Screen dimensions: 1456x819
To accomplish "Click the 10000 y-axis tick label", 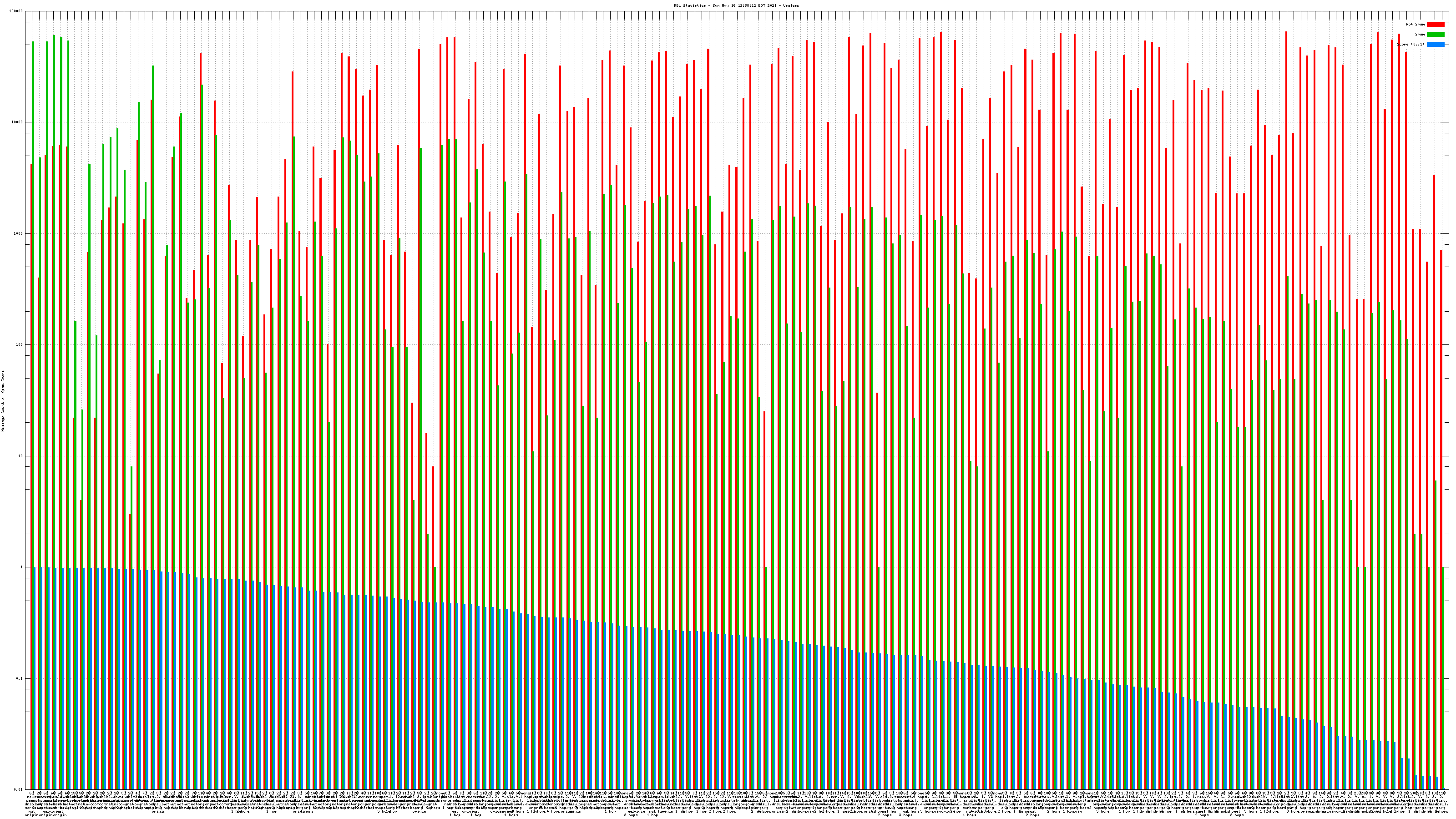I will pos(18,122).
